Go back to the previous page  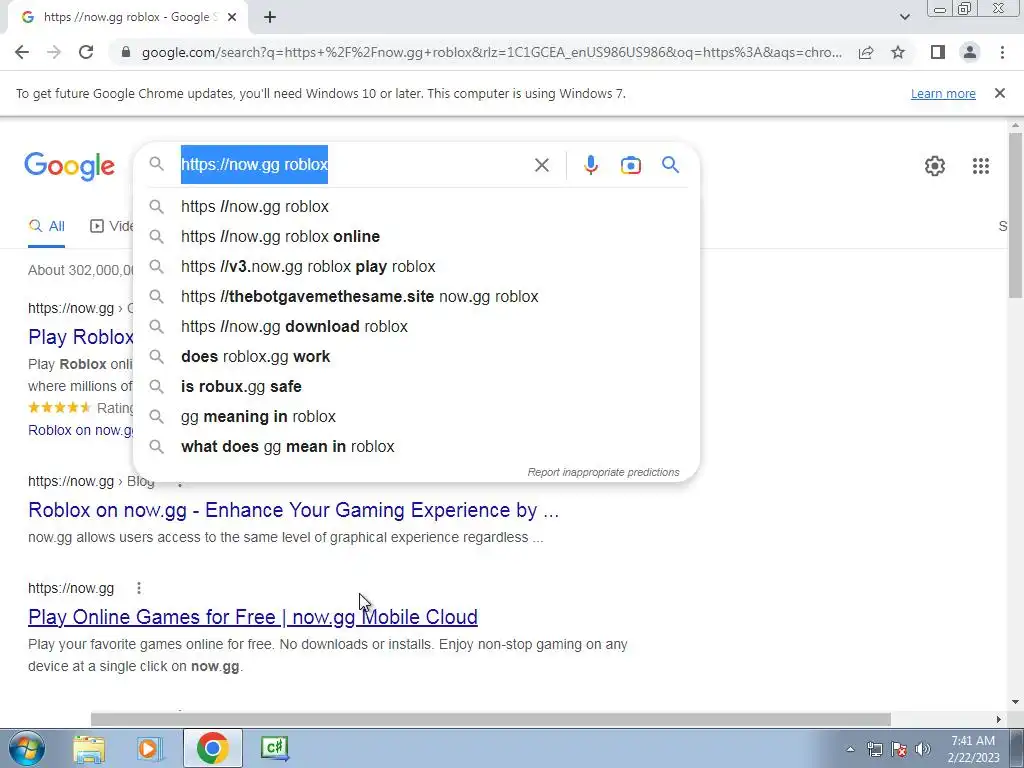(22, 52)
